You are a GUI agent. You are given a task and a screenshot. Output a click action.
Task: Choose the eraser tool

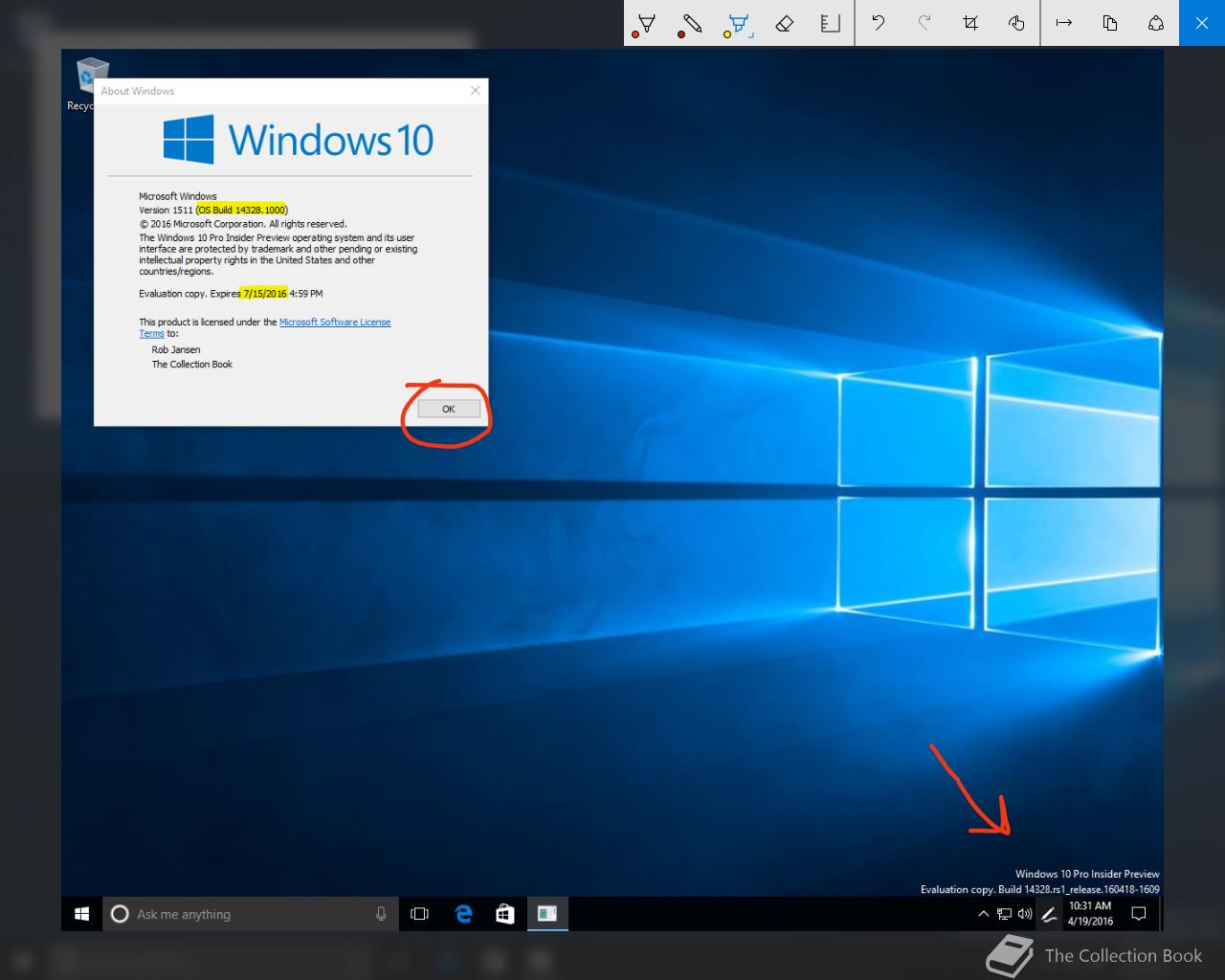(784, 23)
